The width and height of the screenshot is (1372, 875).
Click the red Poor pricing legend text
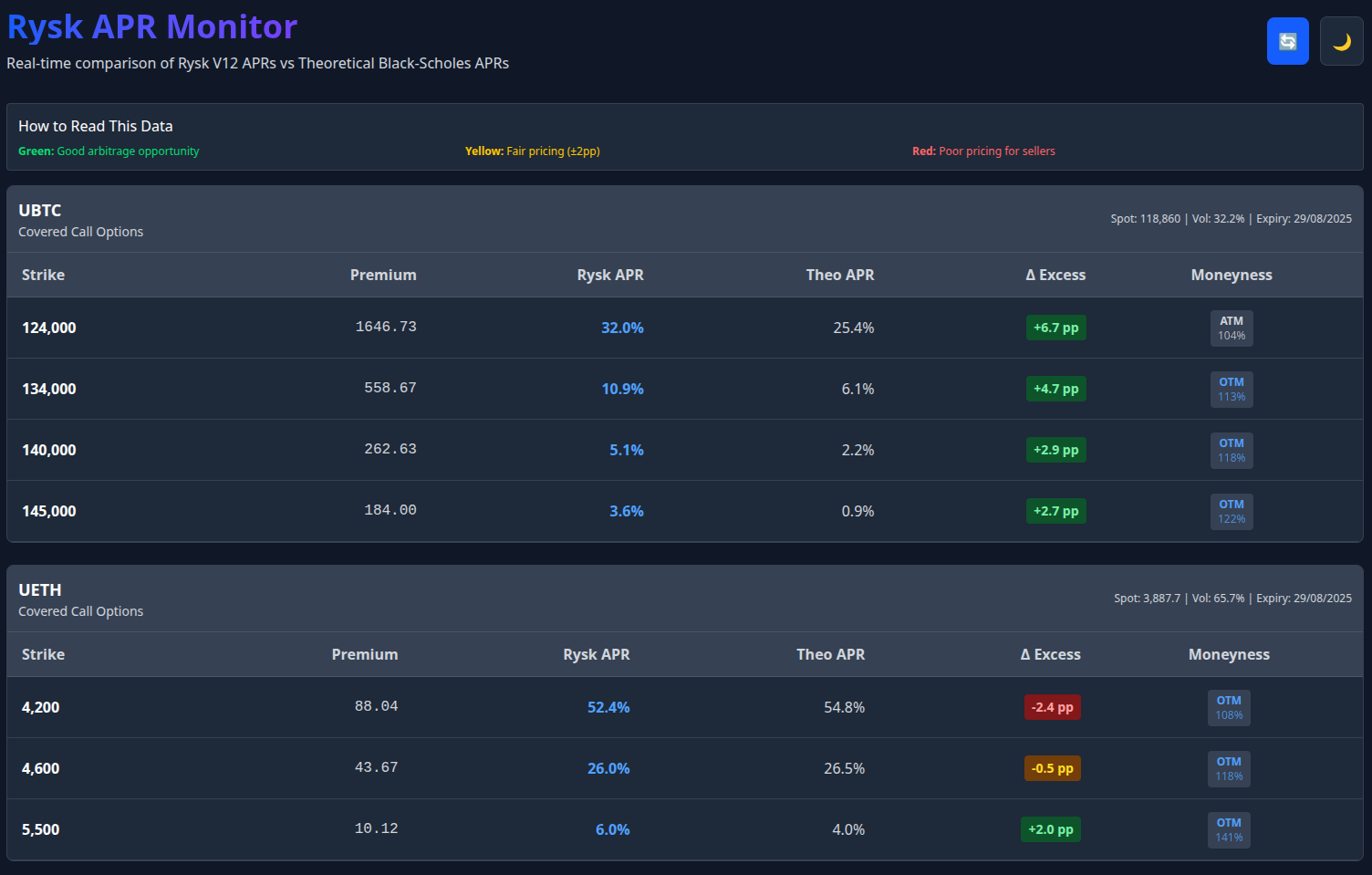[983, 151]
